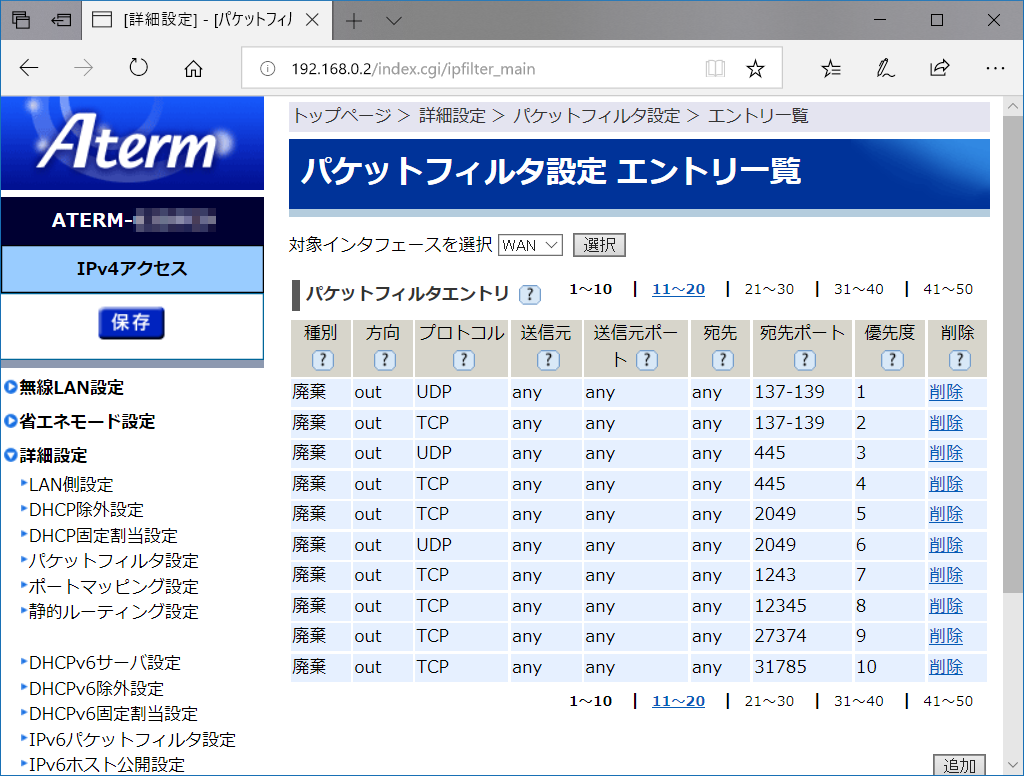Delete the port 27374 filter entry
The image size is (1024, 776).
[946, 636]
